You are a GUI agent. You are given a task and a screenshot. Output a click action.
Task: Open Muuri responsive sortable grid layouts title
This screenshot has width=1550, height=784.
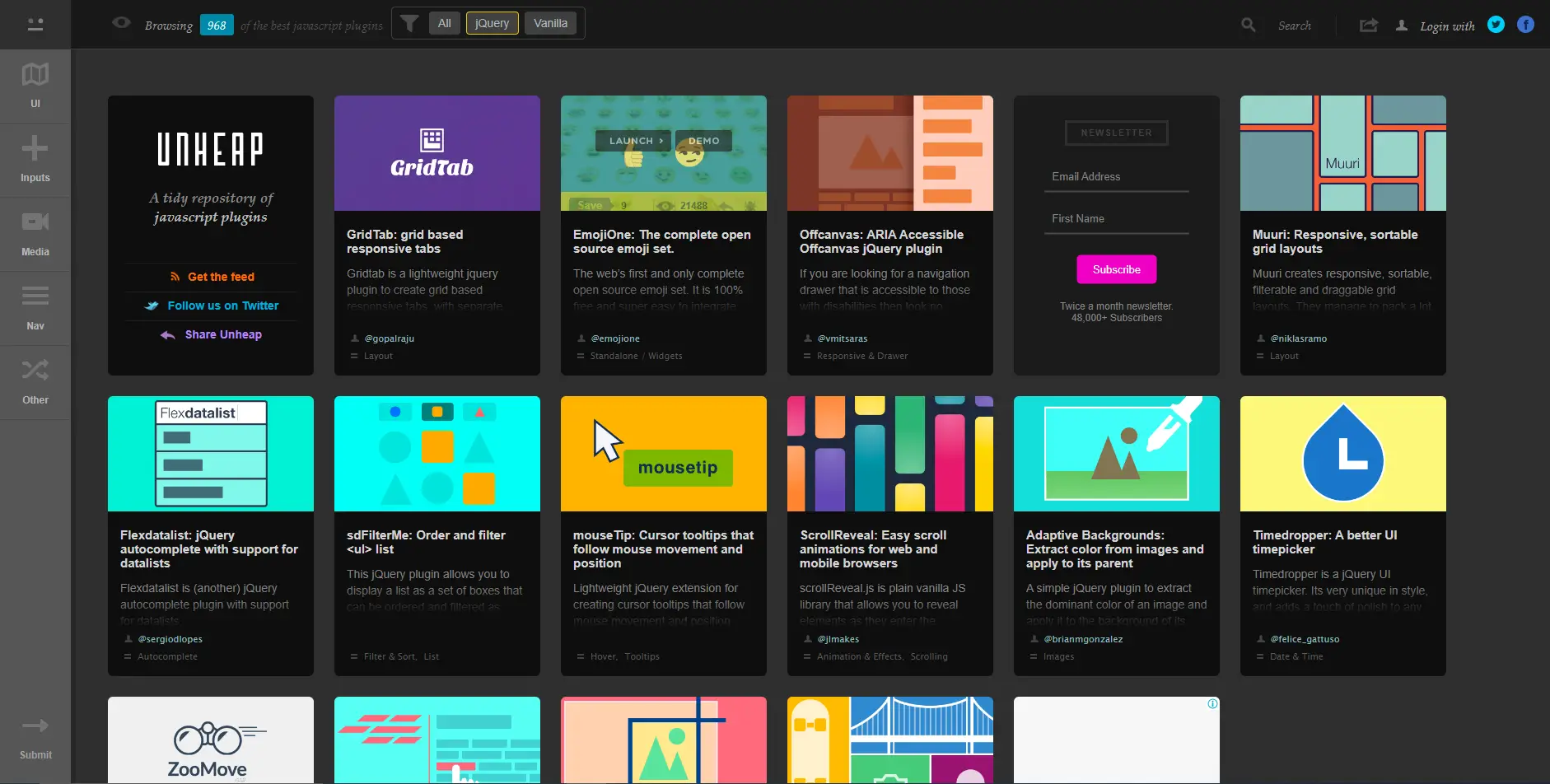(1335, 241)
